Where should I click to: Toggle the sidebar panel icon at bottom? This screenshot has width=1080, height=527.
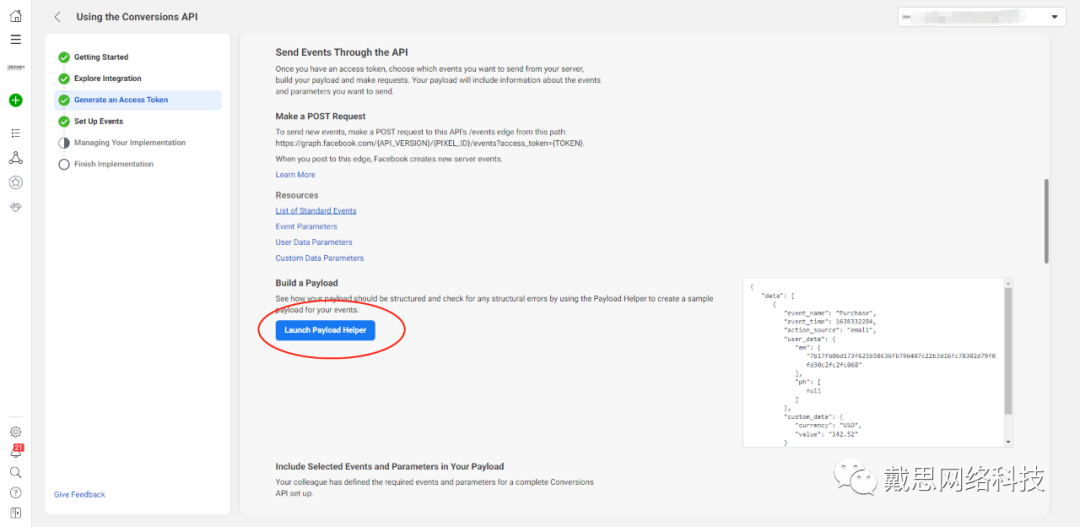point(15,513)
